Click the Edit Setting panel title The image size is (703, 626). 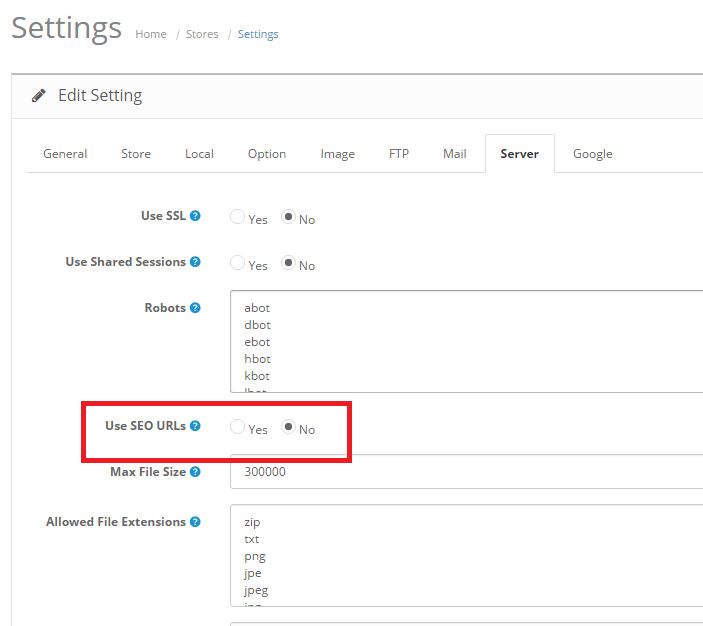100,96
